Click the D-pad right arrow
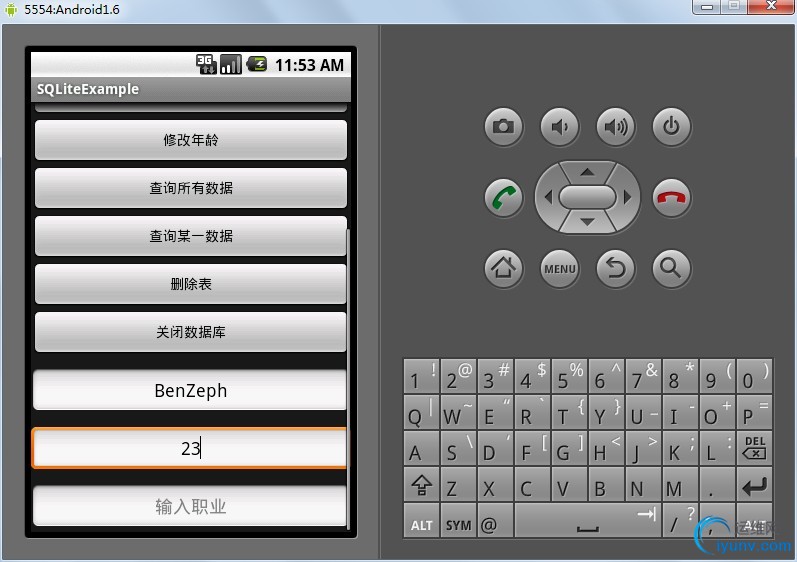 point(627,197)
